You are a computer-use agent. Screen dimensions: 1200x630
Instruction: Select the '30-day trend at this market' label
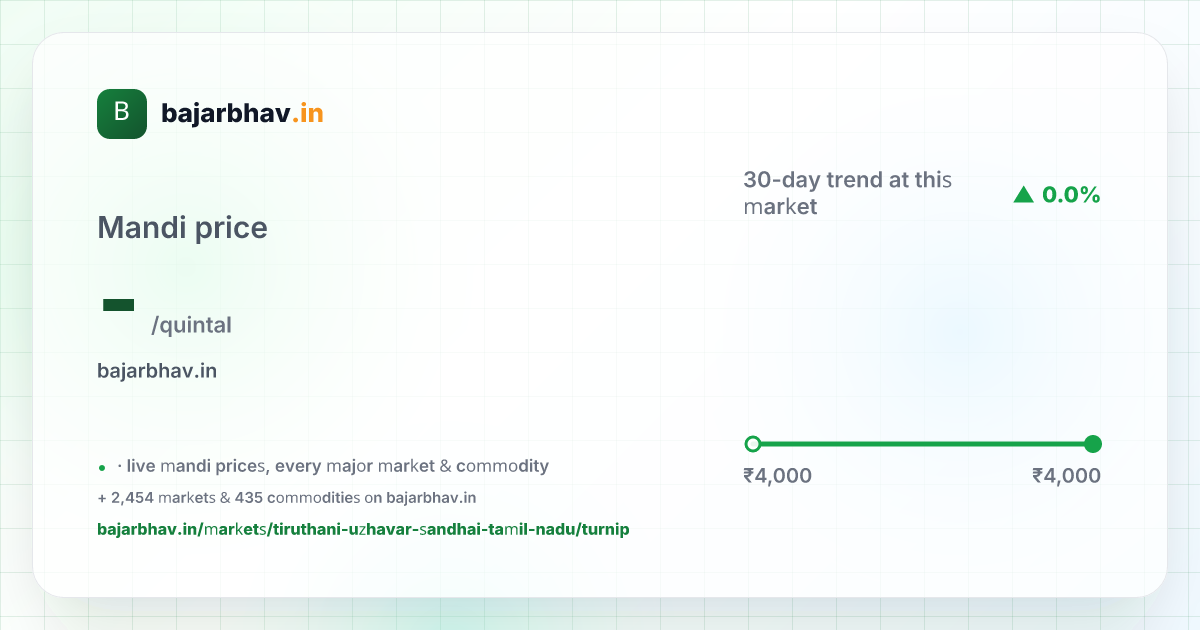tap(847, 193)
